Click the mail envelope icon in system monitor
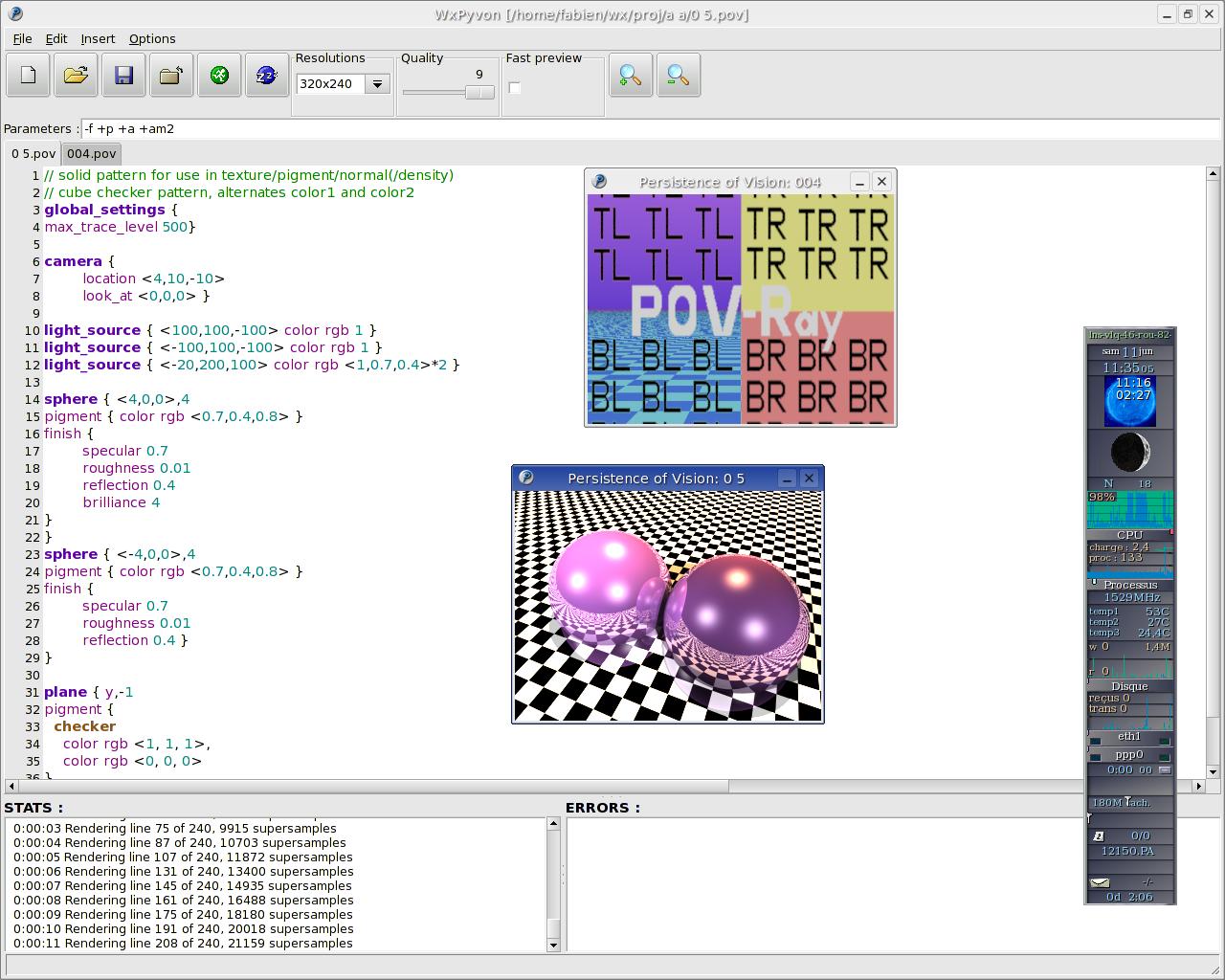Viewport: 1225px width, 980px height. (x=1100, y=882)
